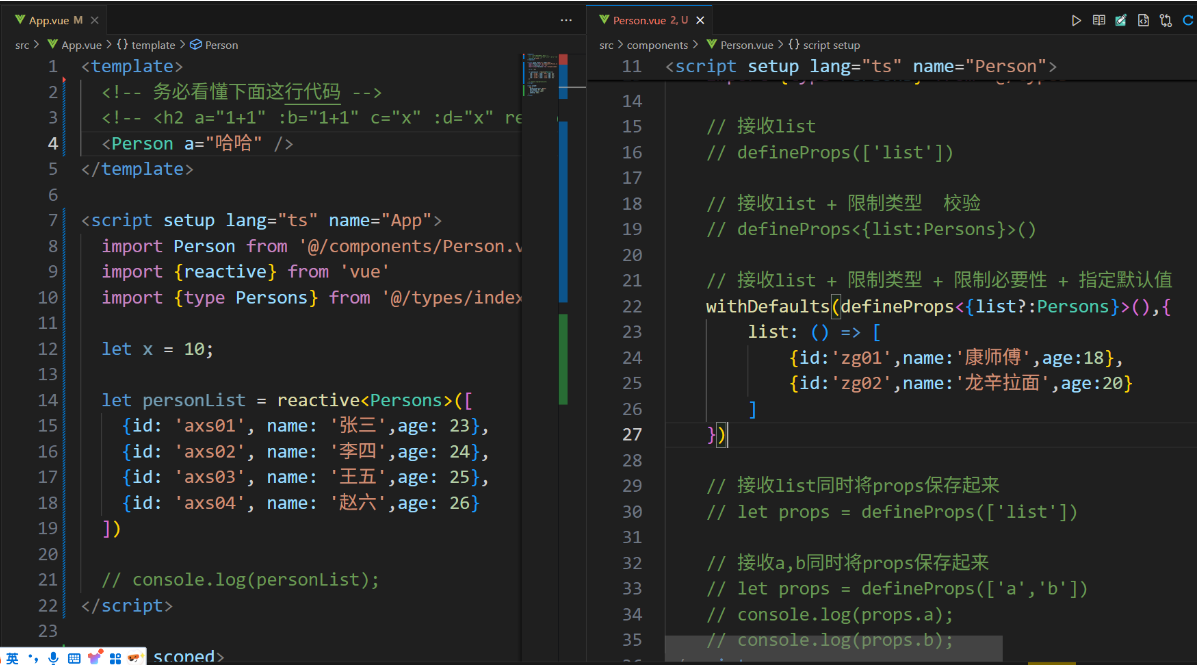Open the IME skin shirt icon

pyautogui.click(x=95, y=658)
